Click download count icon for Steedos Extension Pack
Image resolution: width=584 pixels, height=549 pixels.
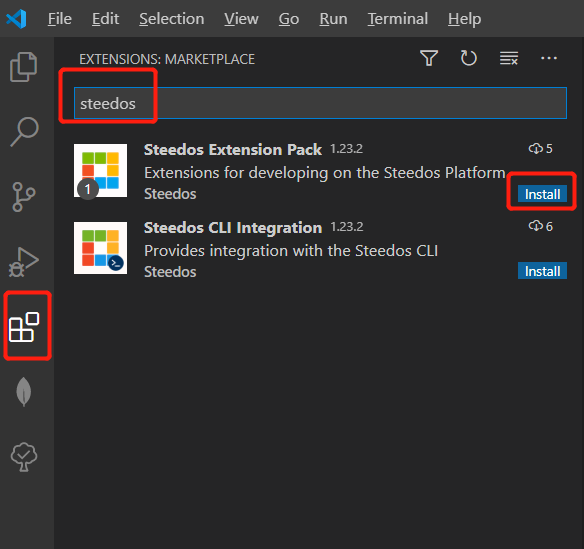(x=536, y=149)
